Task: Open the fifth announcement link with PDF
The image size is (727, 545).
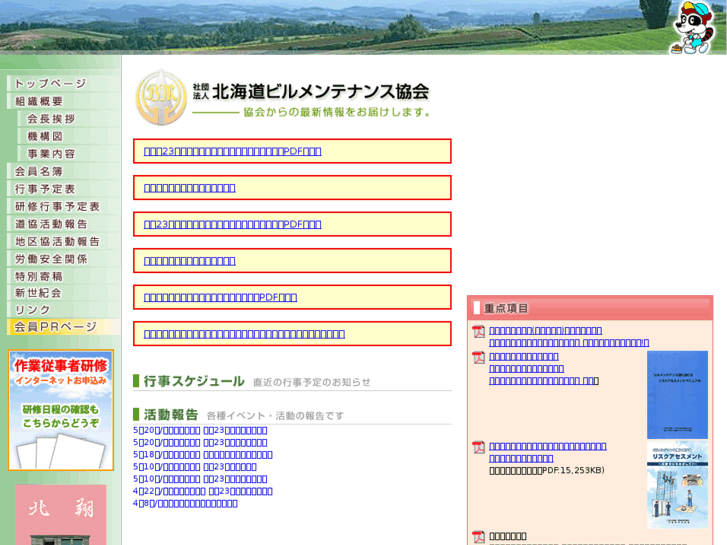Action: click(x=220, y=297)
